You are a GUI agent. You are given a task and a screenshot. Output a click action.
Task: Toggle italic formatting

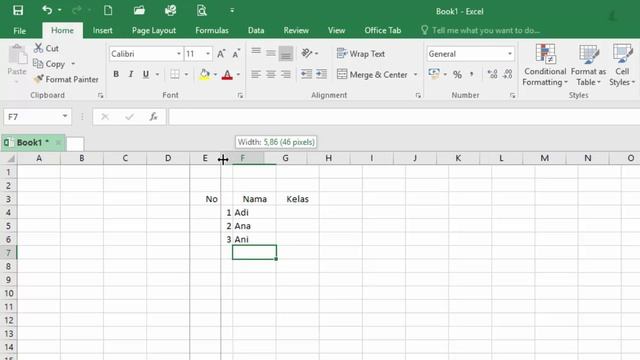[x=131, y=74]
